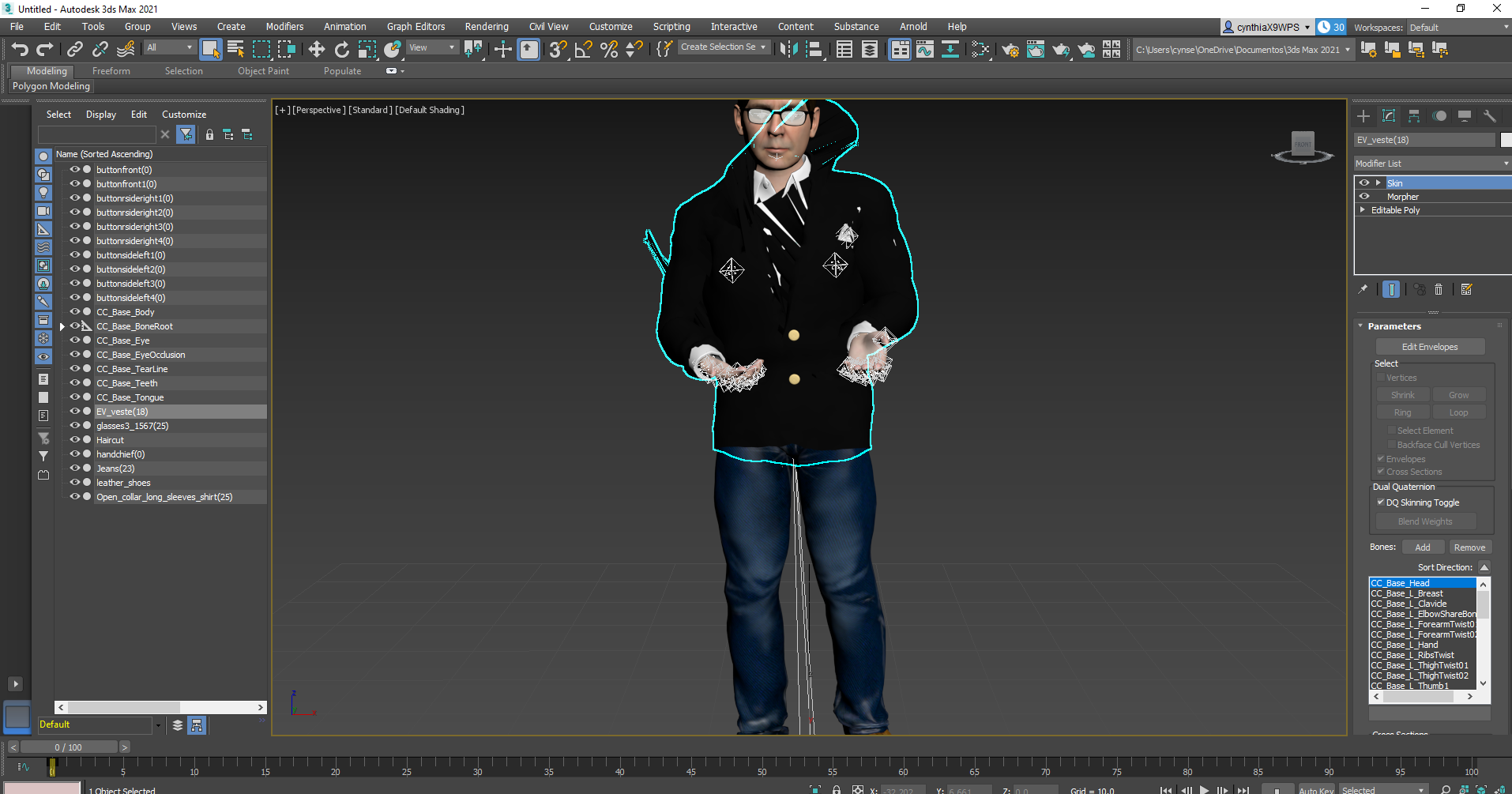Image resolution: width=1512 pixels, height=794 pixels.
Task: Collapse the Parameters rollout
Action: [1360, 326]
